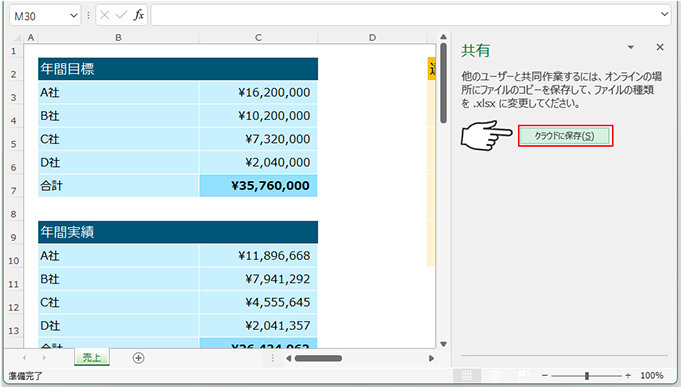Click 合計 label in row 7
The width and height of the screenshot is (681, 387).
point(118,185)
